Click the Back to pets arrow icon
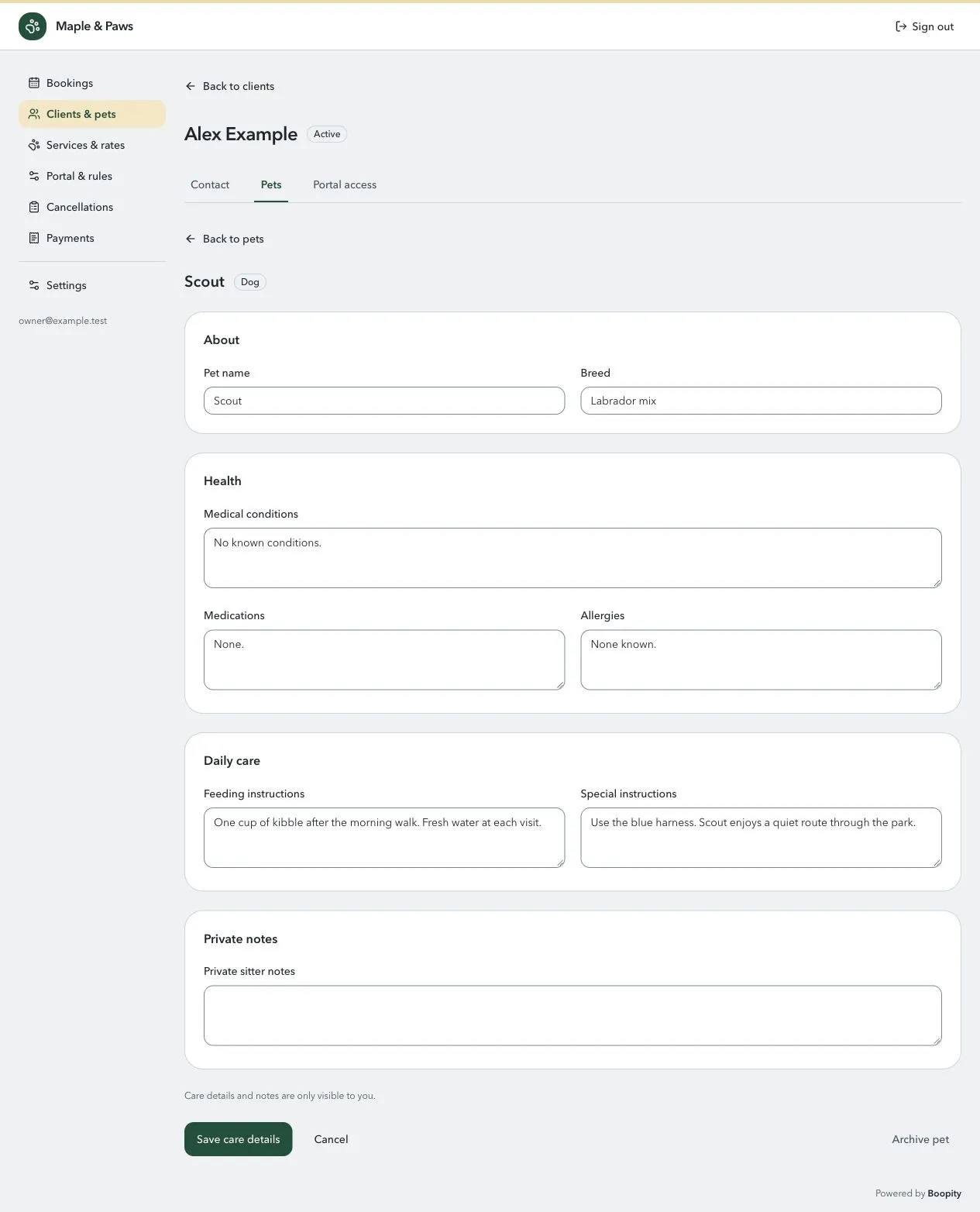980x1212 pixels. (x=191, y=239)
